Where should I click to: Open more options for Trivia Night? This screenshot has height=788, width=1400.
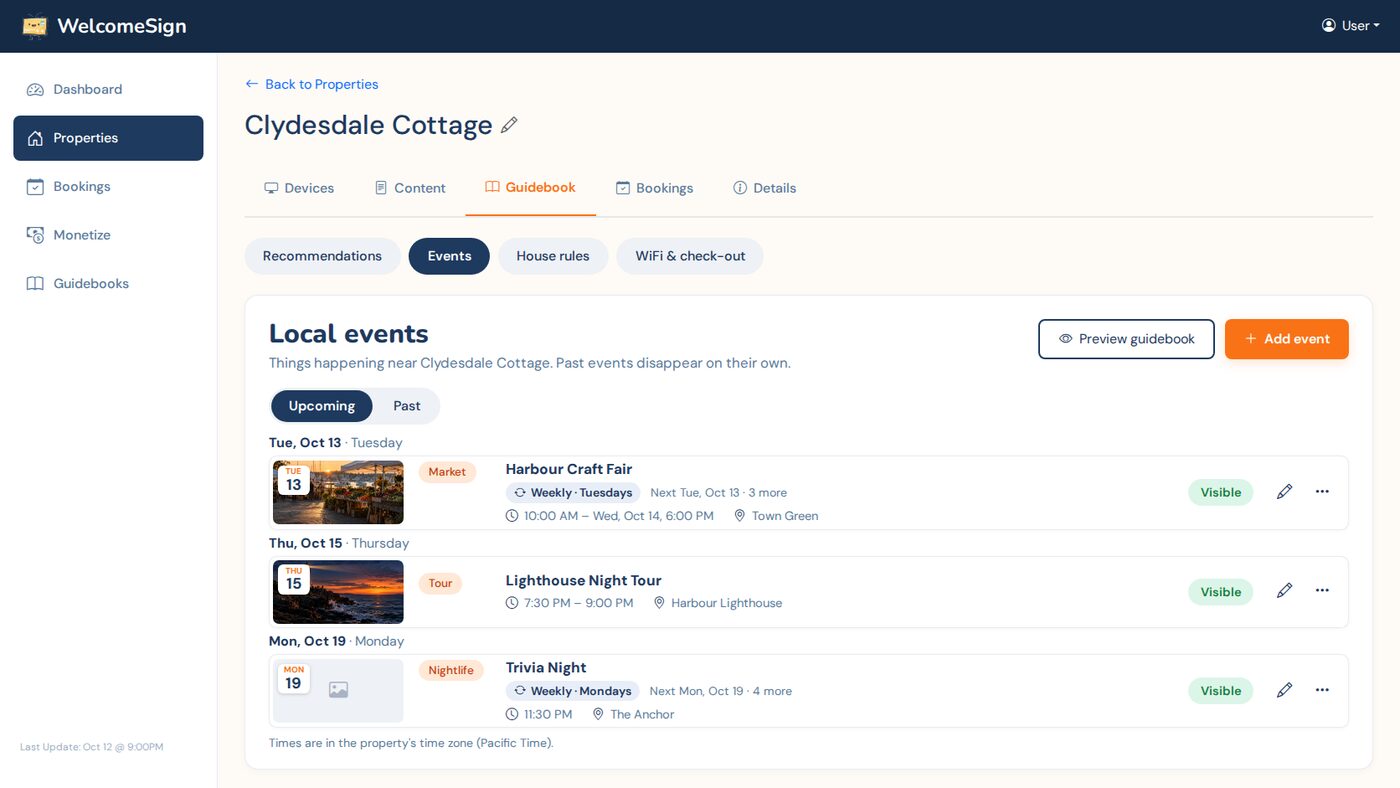(1322, 690)
